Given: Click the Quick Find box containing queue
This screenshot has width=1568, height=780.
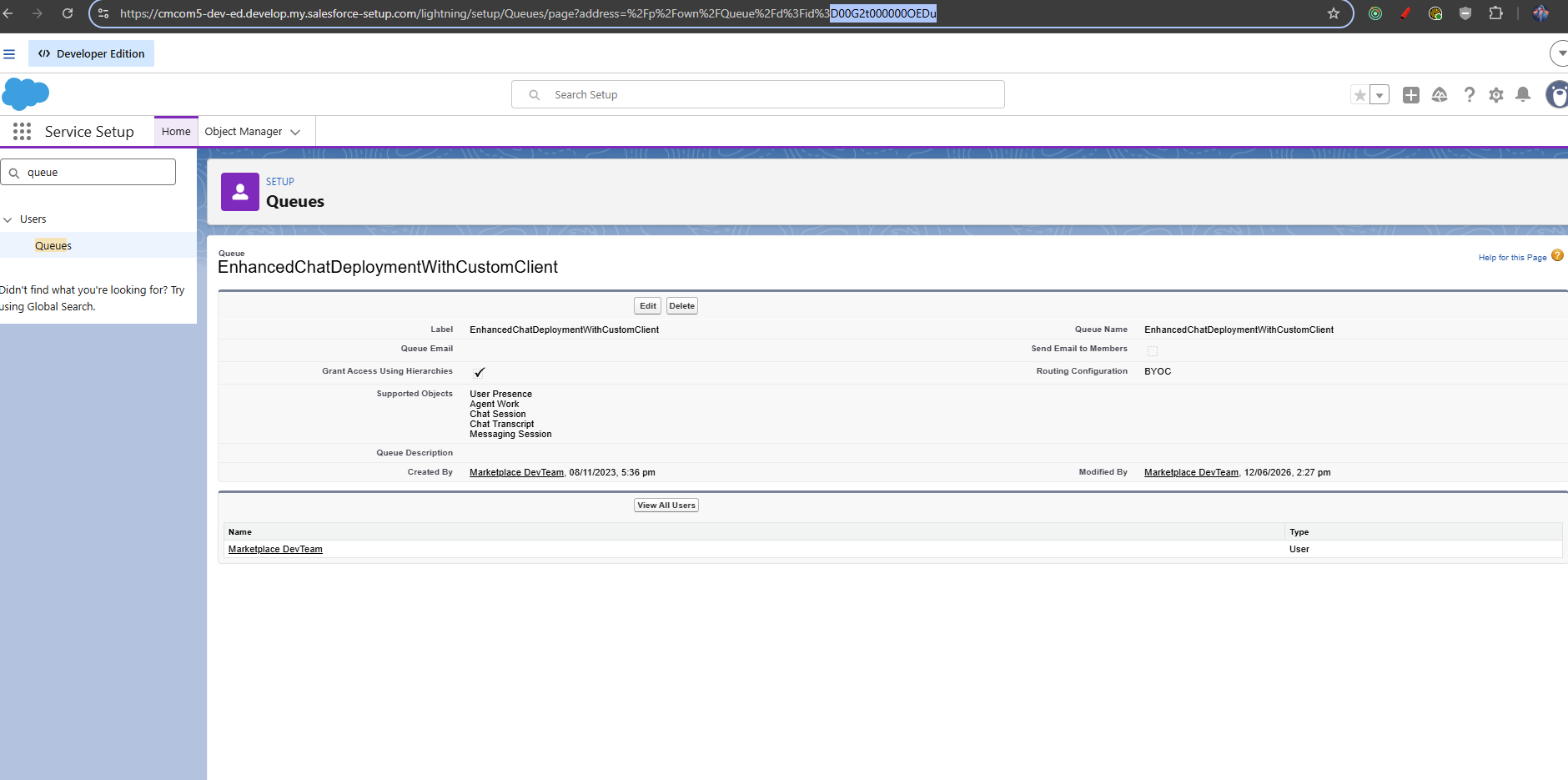Looking at the screenshot, I should [x=88, y=172].
